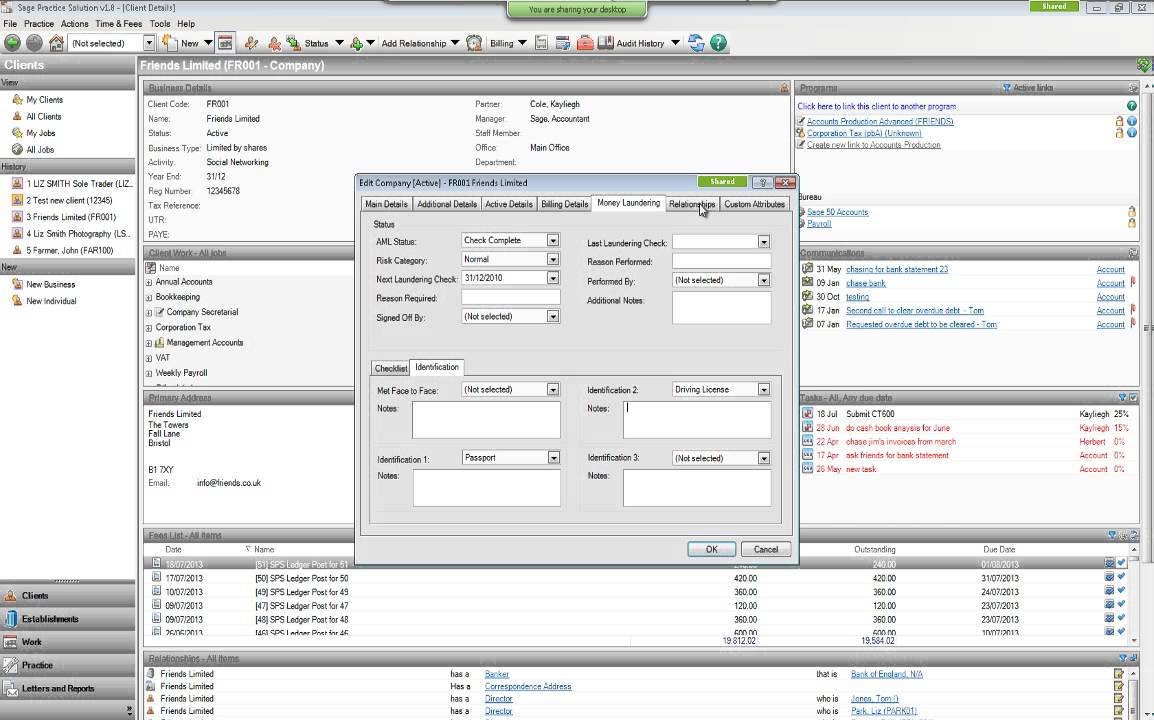Click the alarm clock icon in toolbar

[474, 43]
